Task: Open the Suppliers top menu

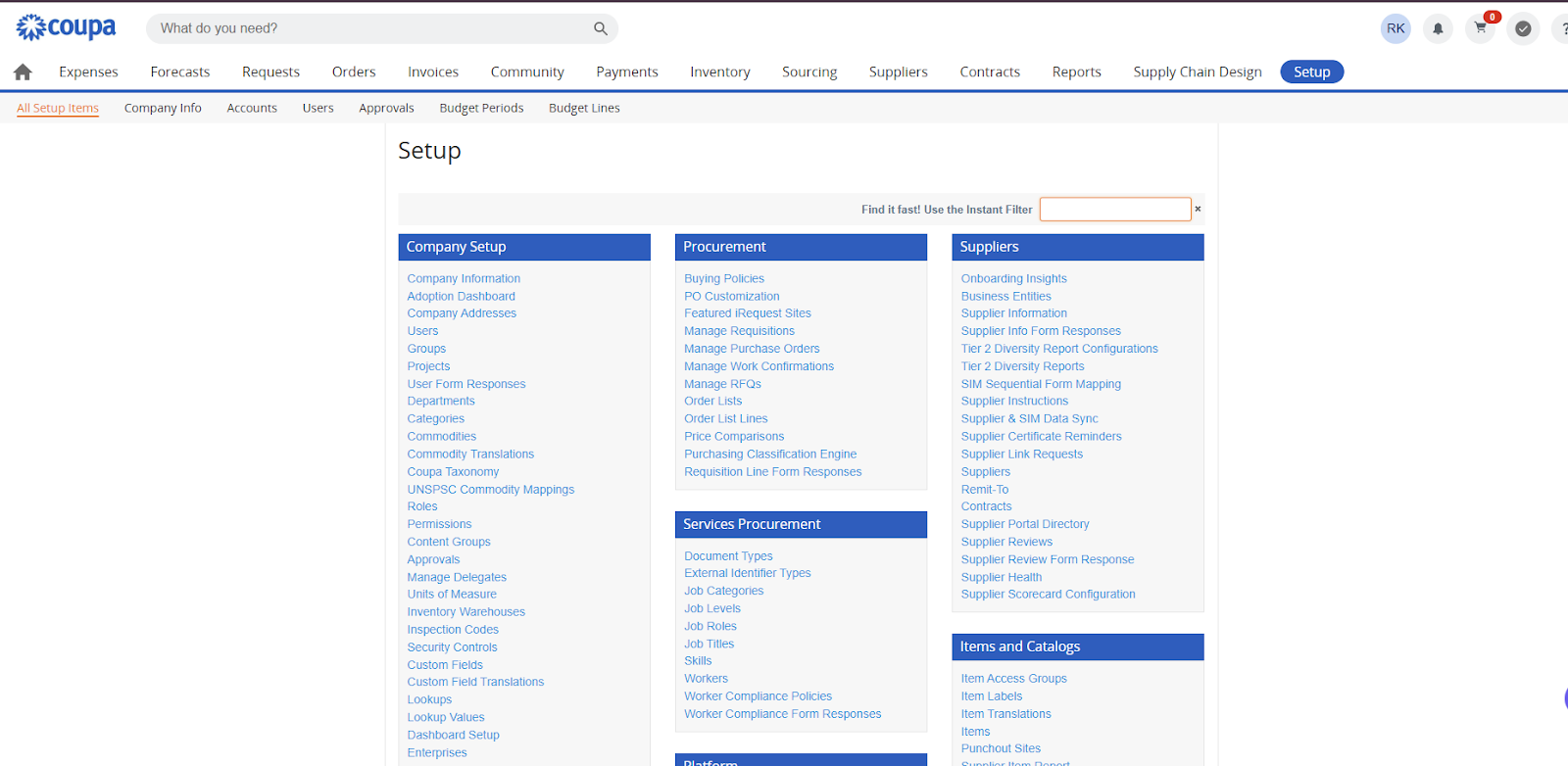Action: 899,72
